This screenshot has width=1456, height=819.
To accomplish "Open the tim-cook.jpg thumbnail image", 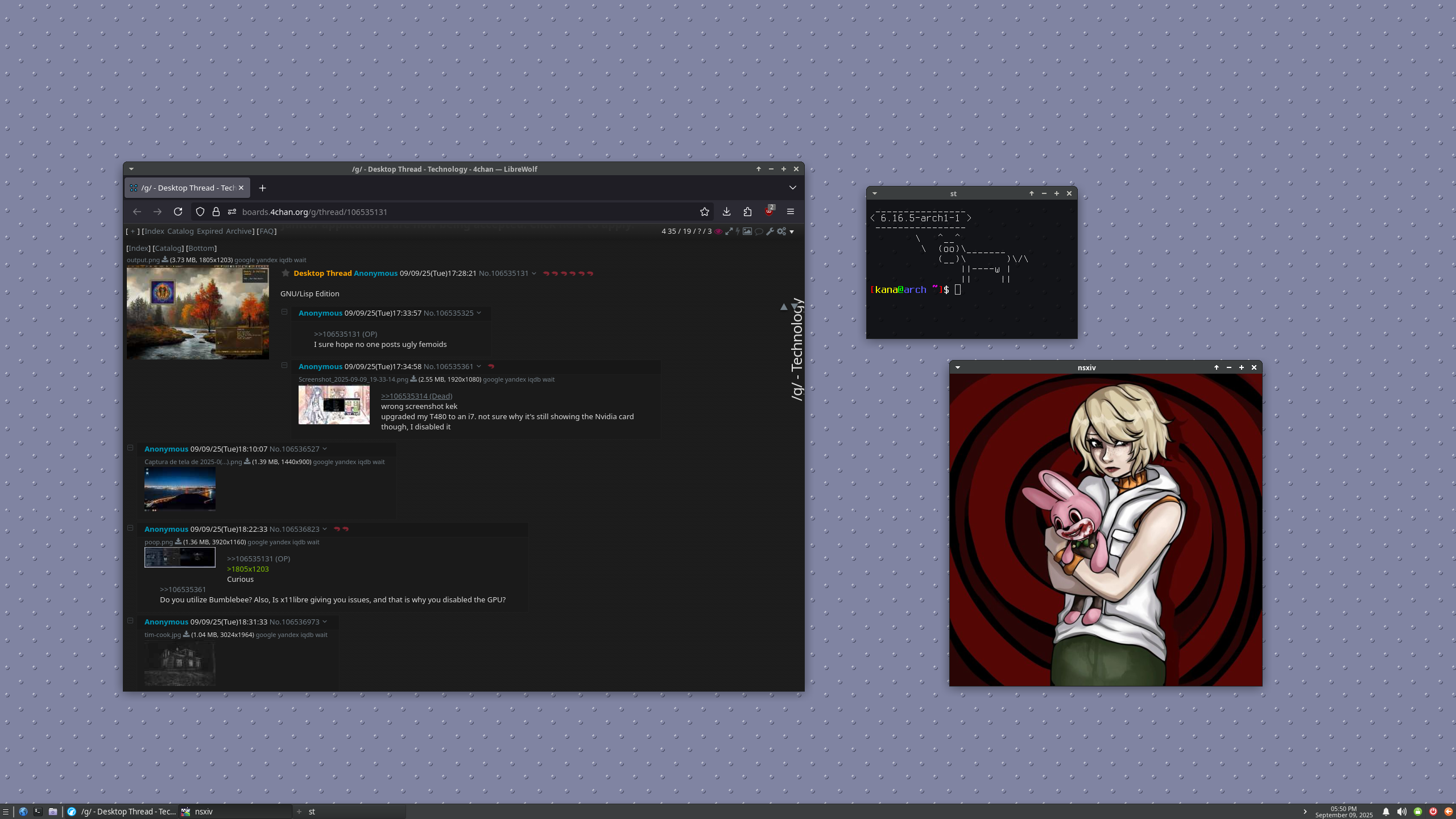I will click(x=180, y=664).
